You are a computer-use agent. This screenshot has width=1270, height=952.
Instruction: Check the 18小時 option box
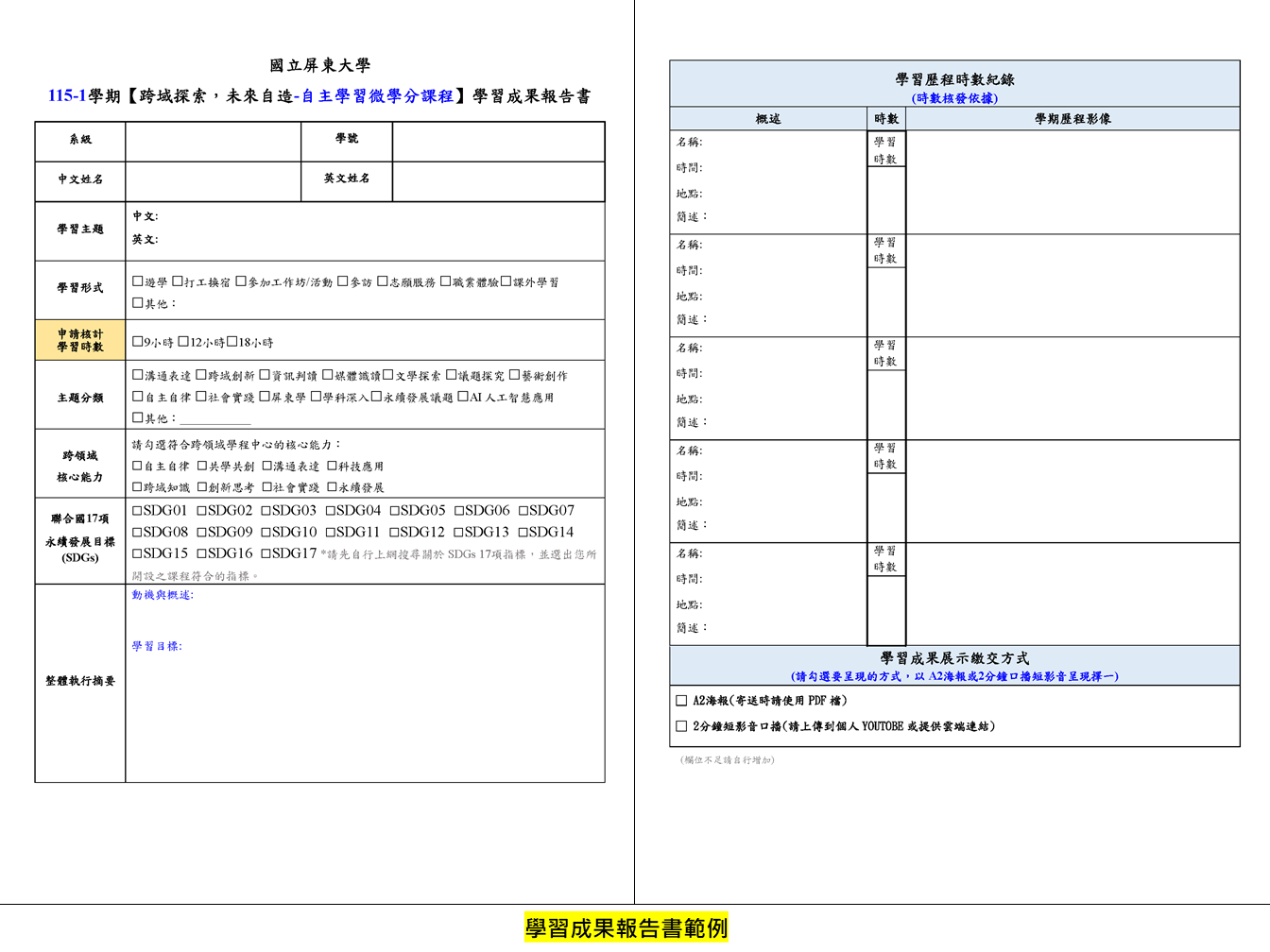pos(232,342)
